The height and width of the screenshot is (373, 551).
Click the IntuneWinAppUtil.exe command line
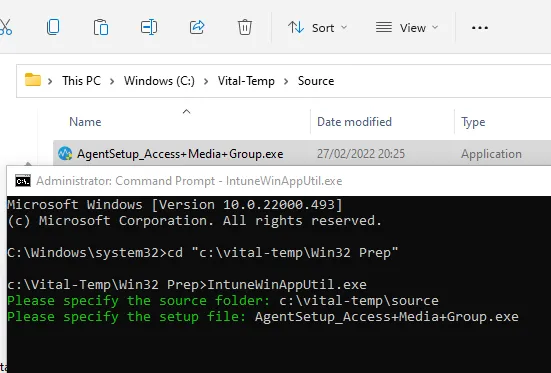tap(187, 284)
